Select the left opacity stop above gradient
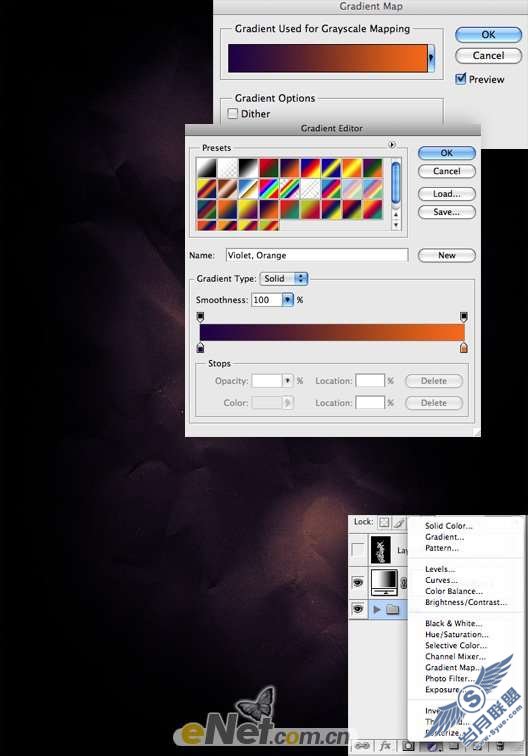Viewport: 528px width, 756px height. [x=201, y=317]
